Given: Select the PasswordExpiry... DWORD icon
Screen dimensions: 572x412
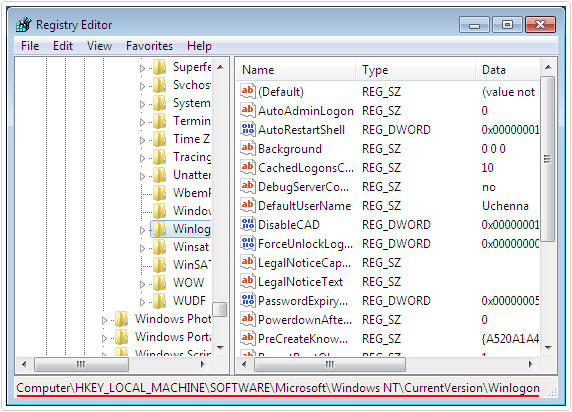Looking at the screenshot, I should point(247,300).
